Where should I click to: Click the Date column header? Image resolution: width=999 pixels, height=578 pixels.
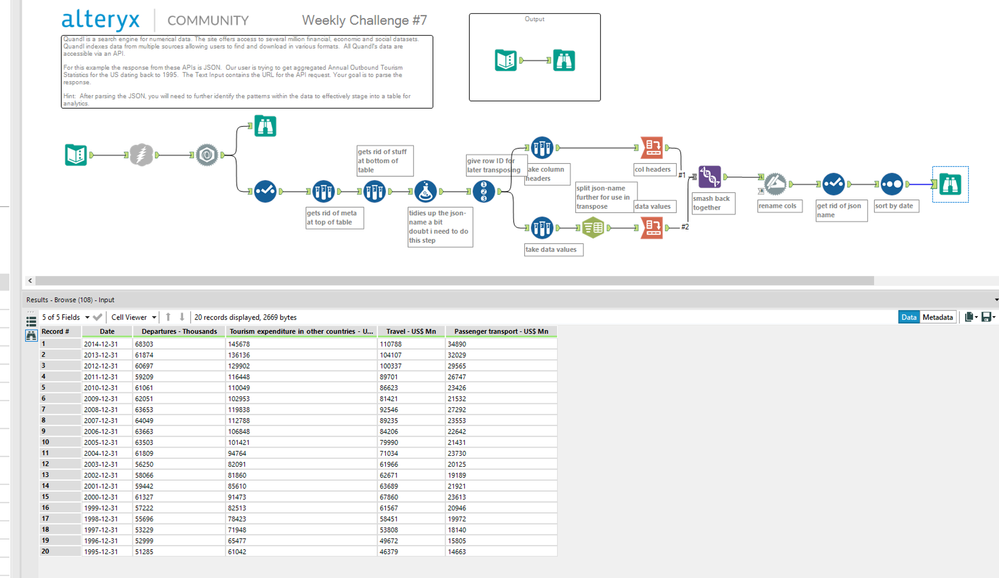coord(107,331)
